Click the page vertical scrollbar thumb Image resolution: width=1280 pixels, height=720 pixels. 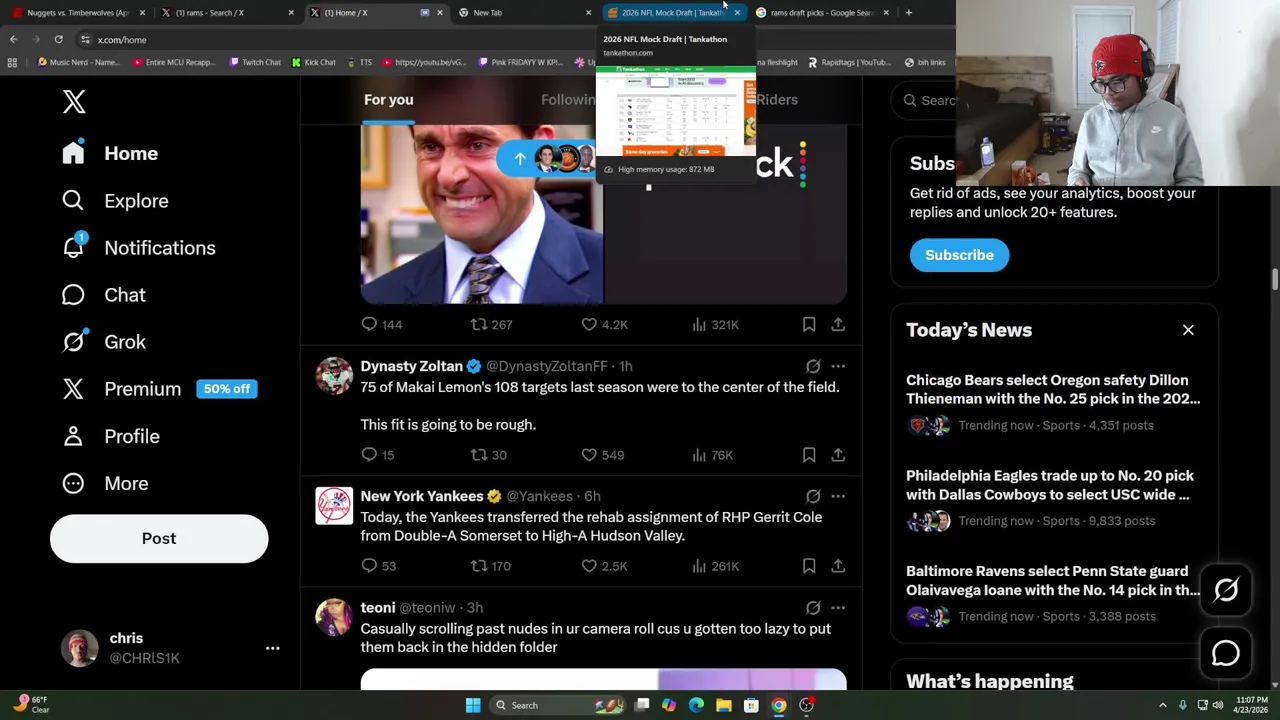pyautogui.click(x=1274, y=278)
